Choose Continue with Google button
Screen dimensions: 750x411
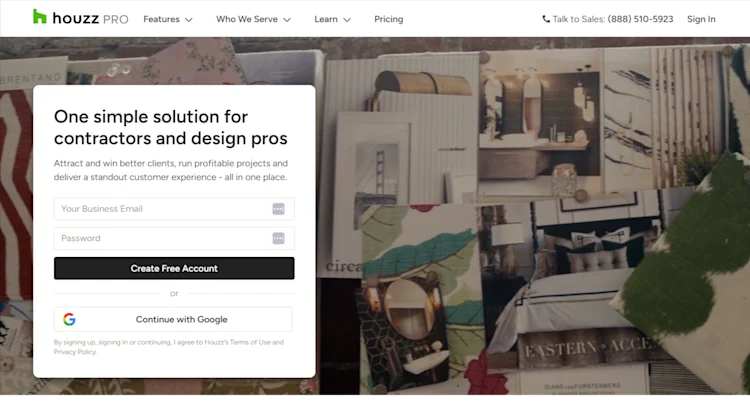[x=173, y=319]
